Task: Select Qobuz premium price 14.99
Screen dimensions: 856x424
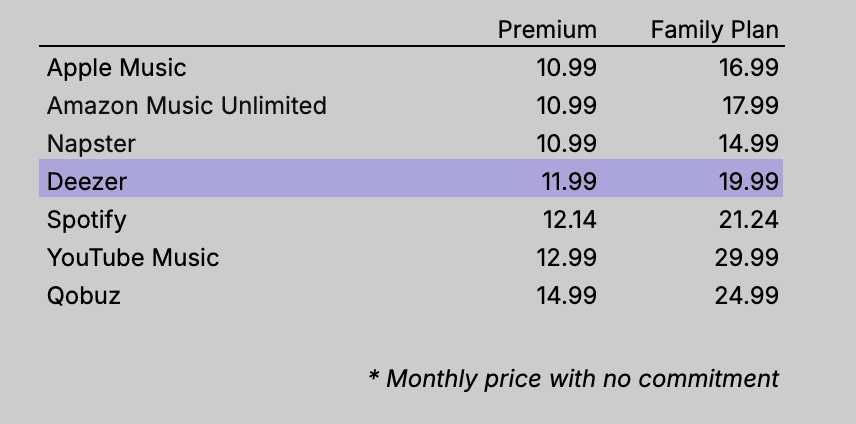Action: point(567,295)
